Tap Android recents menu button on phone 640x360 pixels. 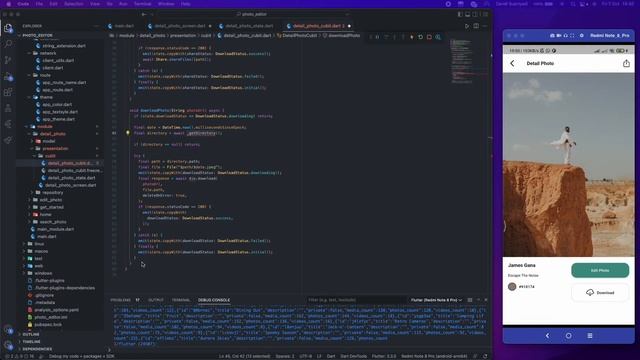590,336
